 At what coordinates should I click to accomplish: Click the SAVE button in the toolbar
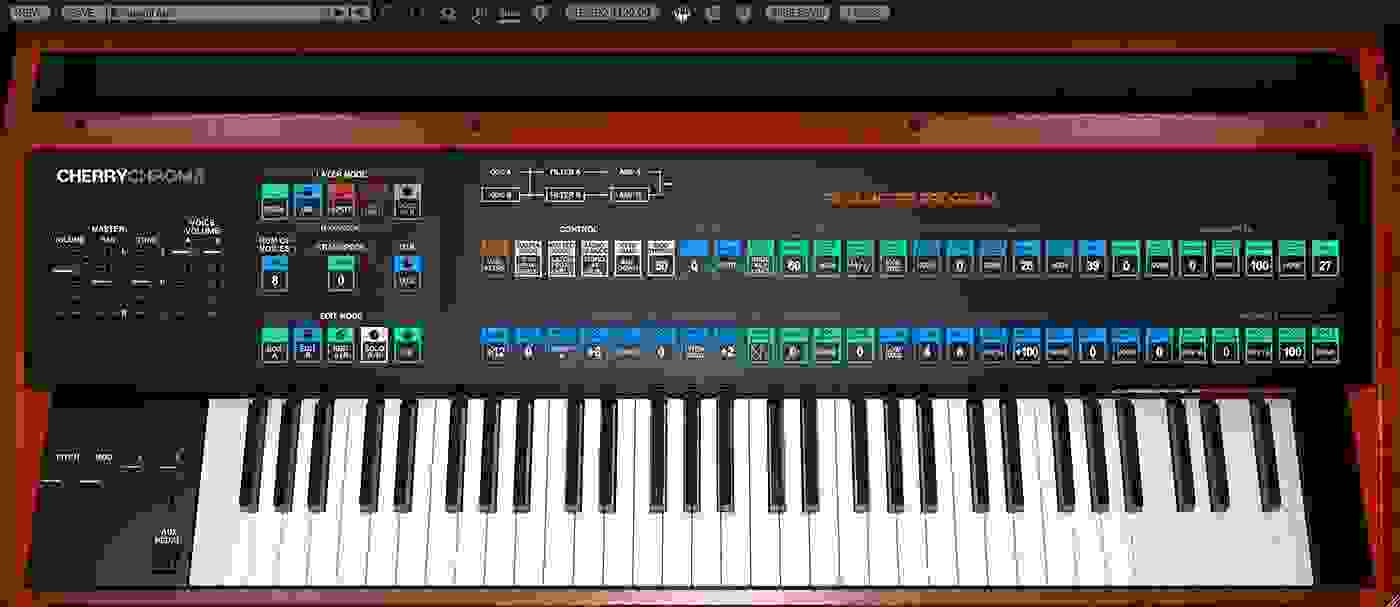80,13
